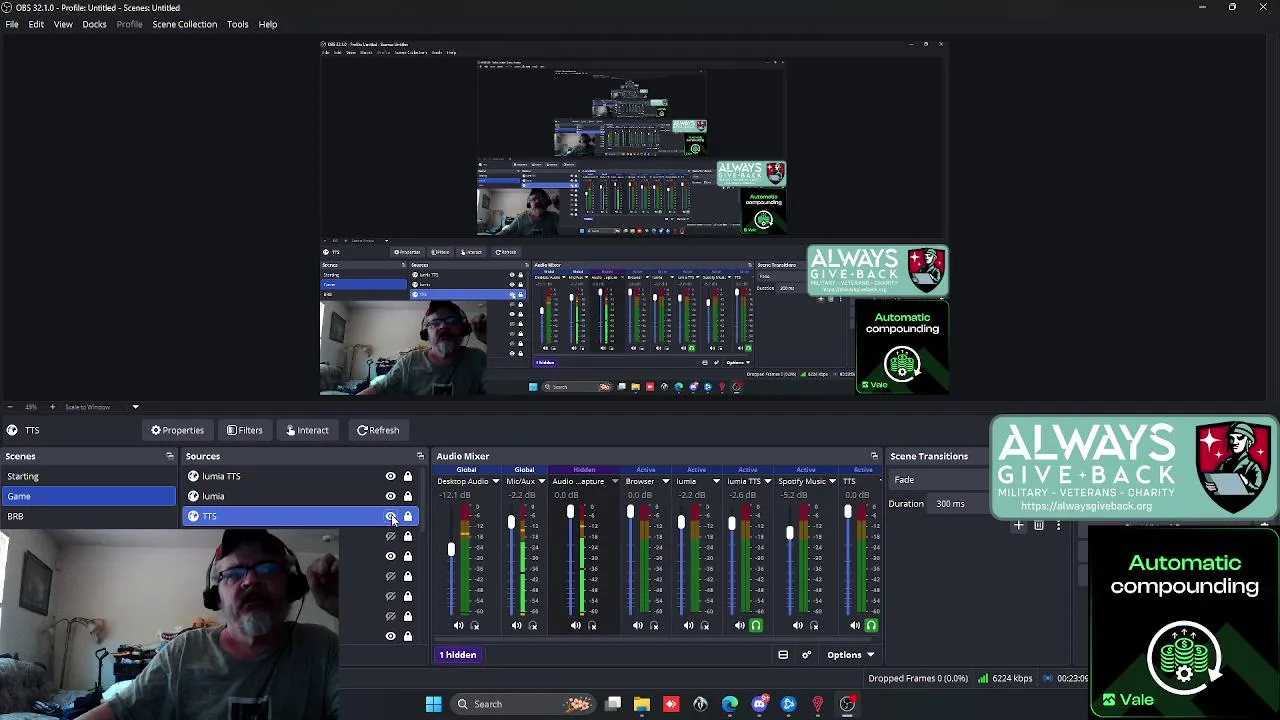1280x720 pixels.
Task: Open Desktop Audio channel dropdown arrow
Action: click(x=495, y=482)
